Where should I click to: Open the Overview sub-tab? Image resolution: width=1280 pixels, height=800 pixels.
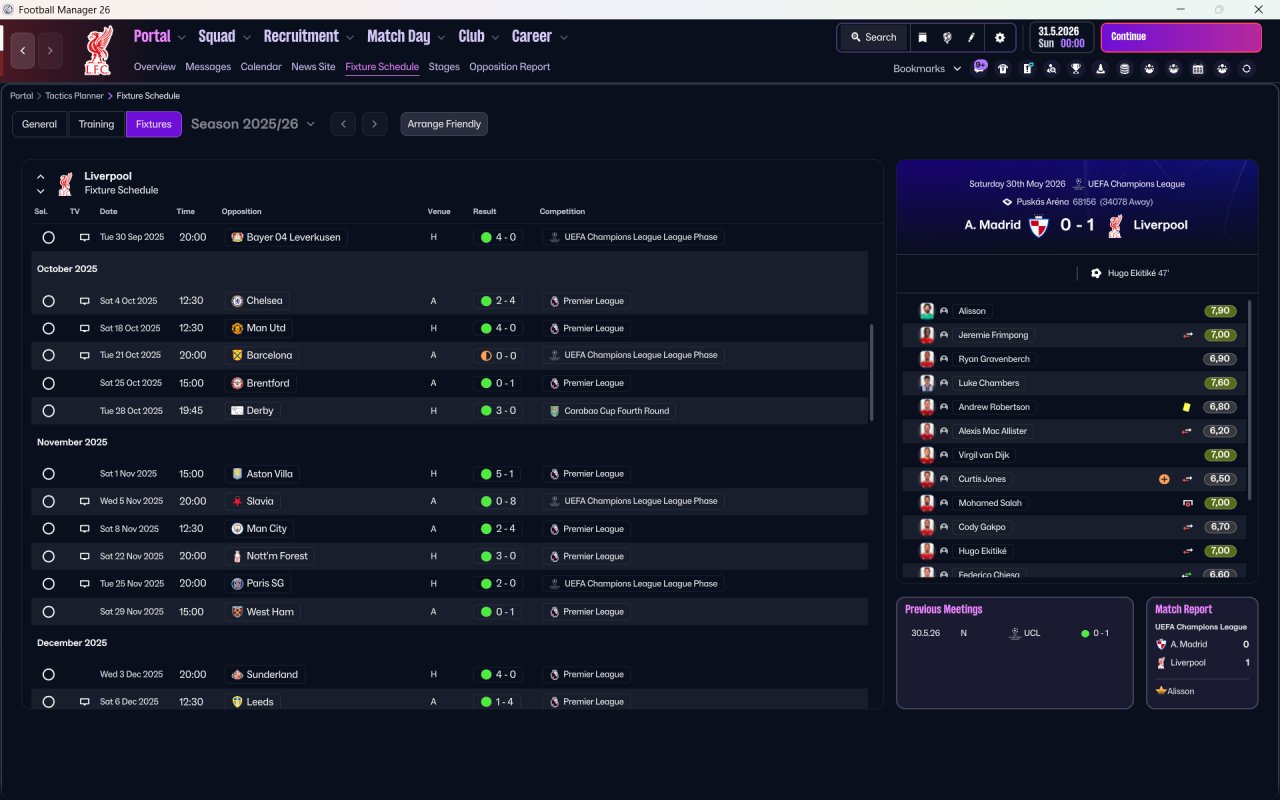click(x=155, y=67)
